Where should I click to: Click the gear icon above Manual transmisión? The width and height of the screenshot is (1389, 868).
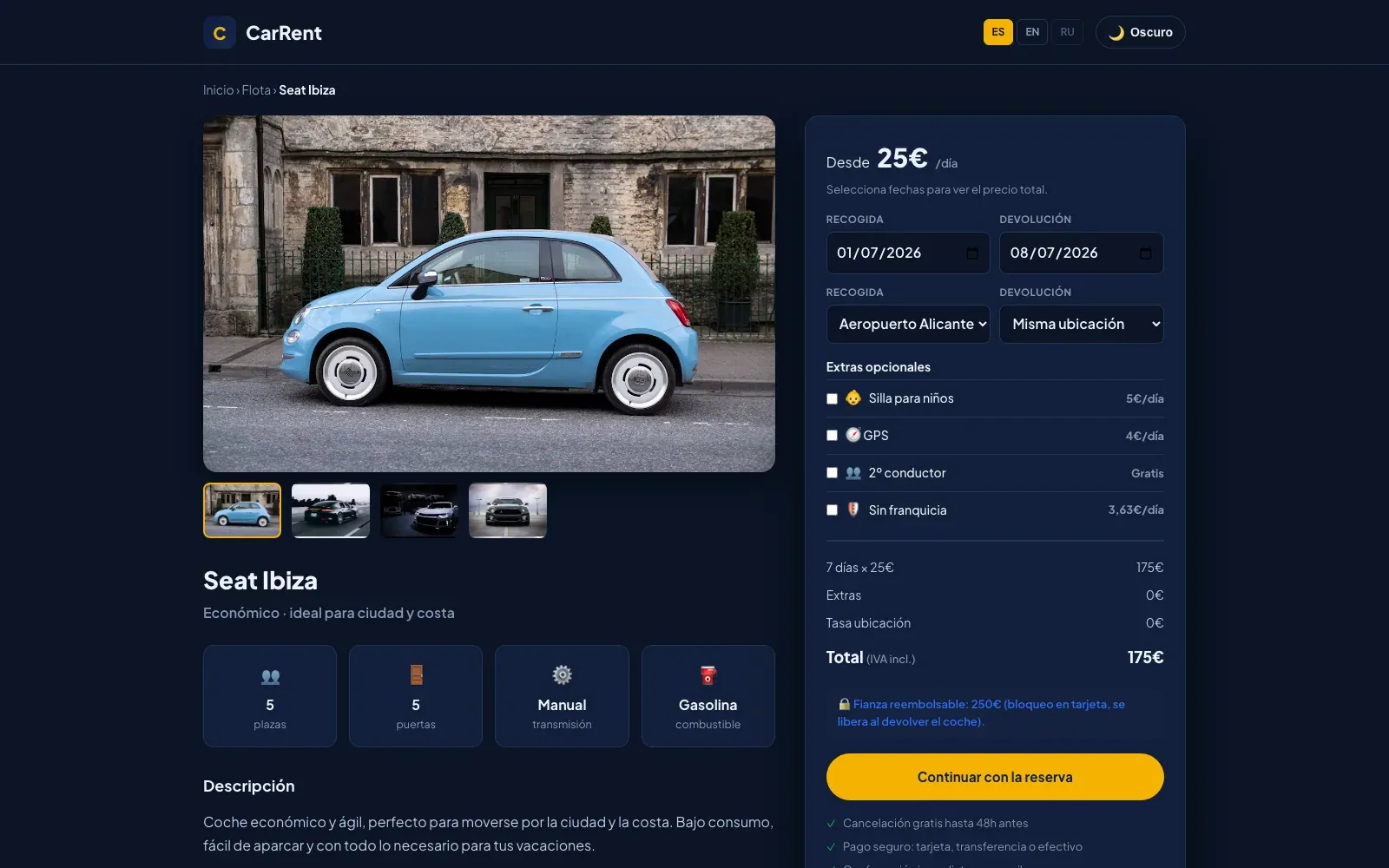coord(562,675)
